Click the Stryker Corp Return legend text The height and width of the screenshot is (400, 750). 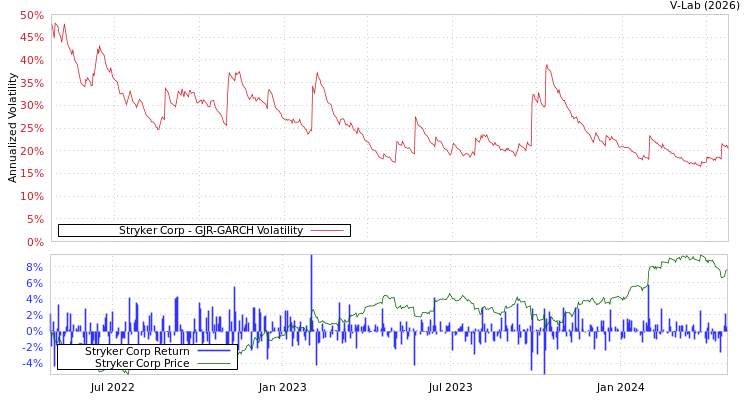pyautogui.click(x=137, y=352)
